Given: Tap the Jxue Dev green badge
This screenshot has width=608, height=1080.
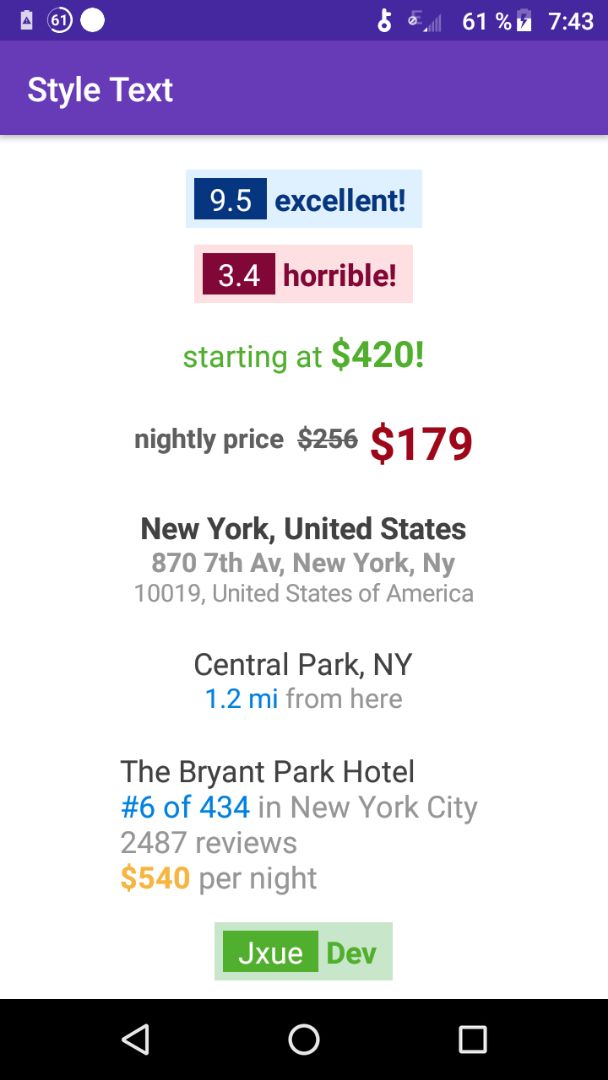Looking at the screenshot, I should pyautogui.click(x=303, y=952).
